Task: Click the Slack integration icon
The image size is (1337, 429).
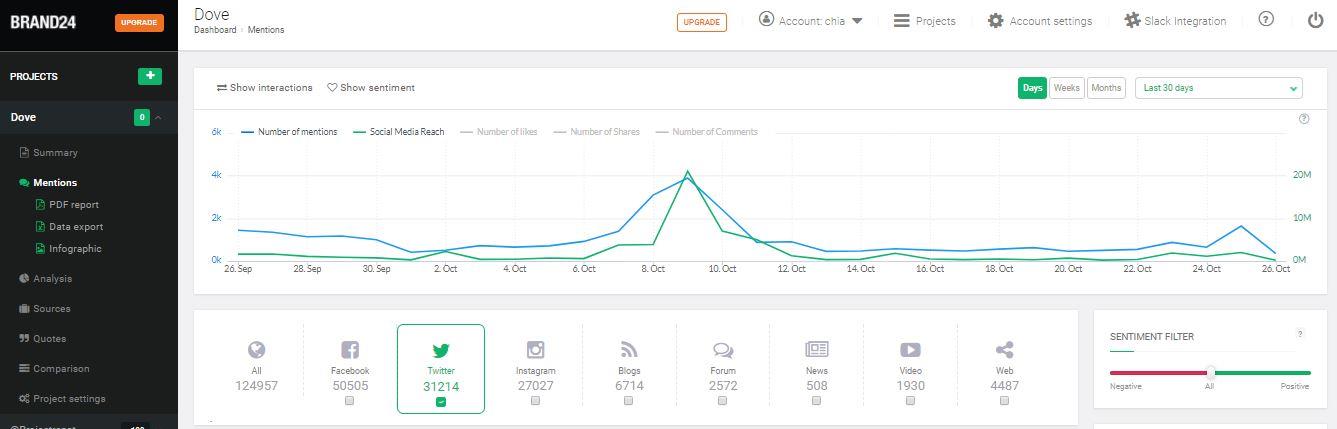Action: (1132, 20)
